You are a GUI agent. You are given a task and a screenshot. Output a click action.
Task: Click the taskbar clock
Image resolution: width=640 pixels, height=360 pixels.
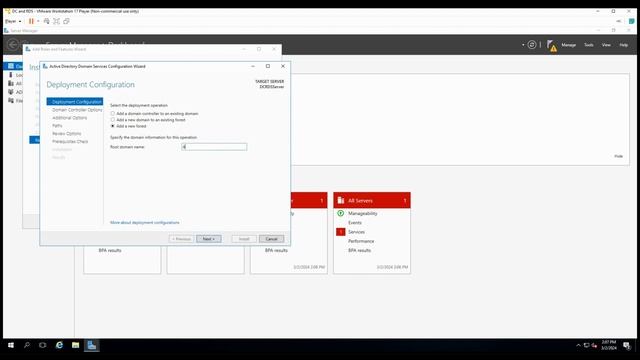pos(609,345)
